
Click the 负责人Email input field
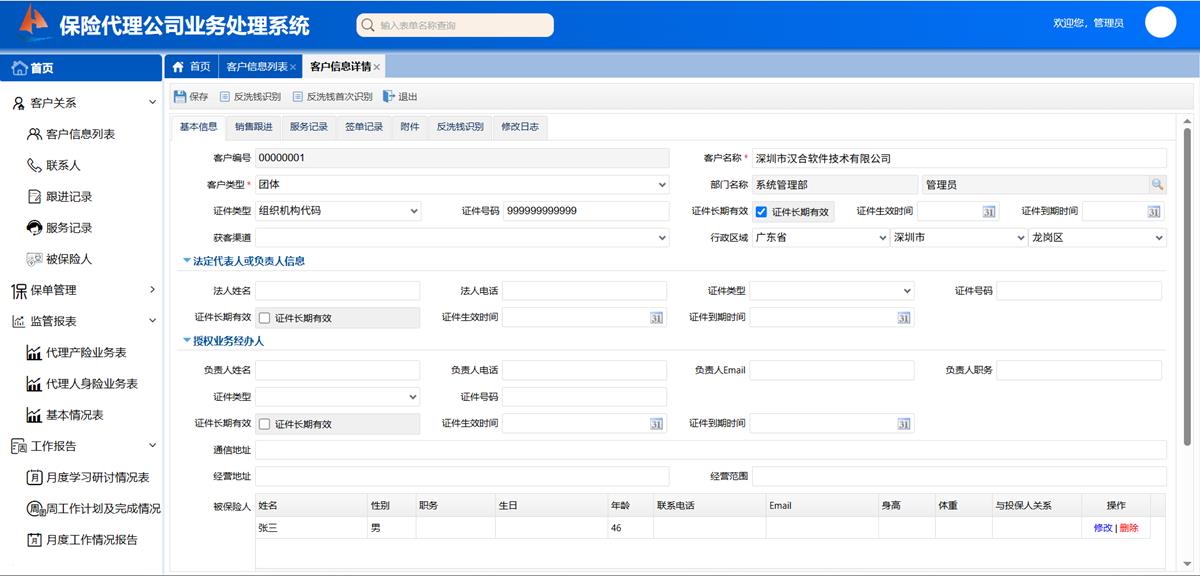(x=832, y=370)
